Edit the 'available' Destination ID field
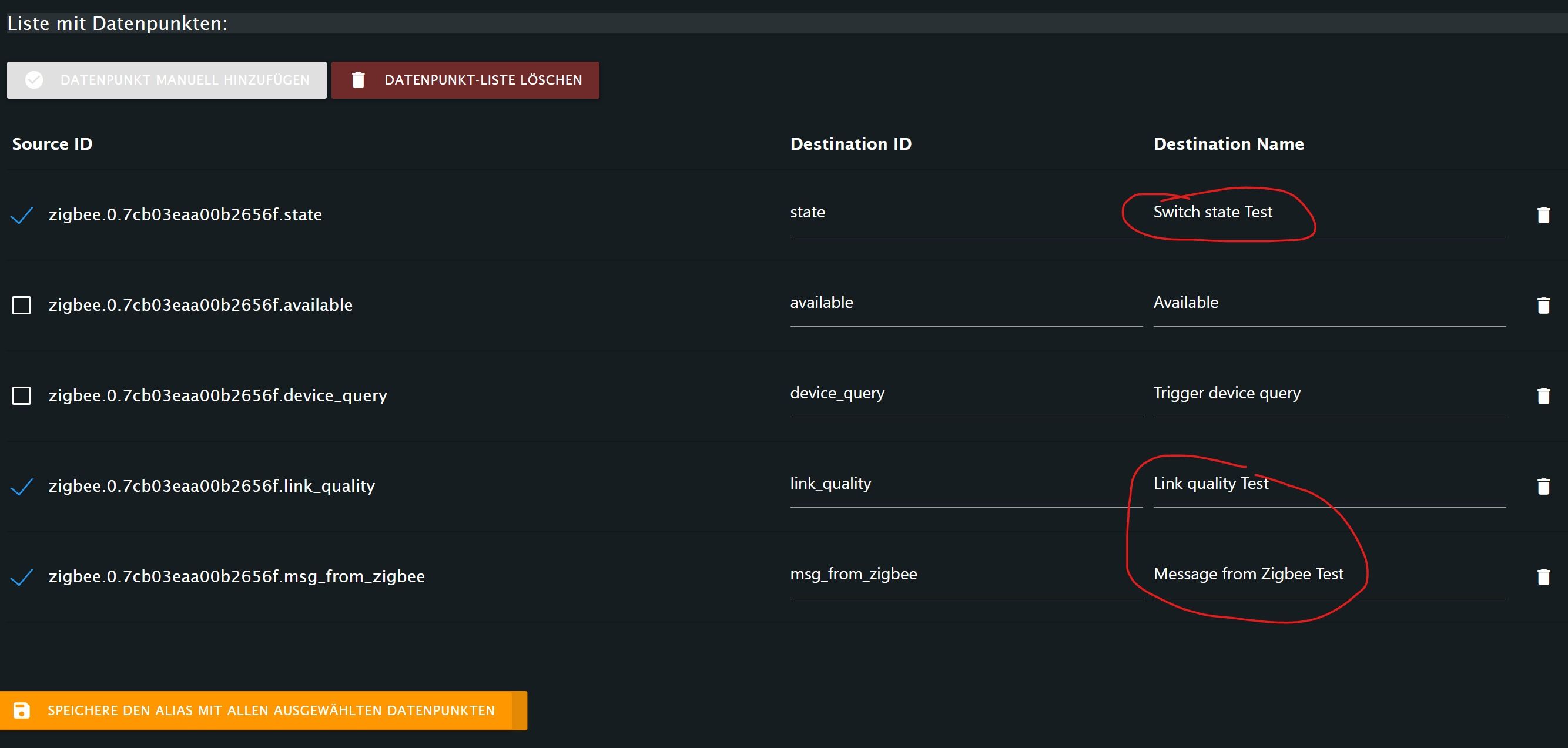The image size is (1568, 748). click(x=966, y=303)
